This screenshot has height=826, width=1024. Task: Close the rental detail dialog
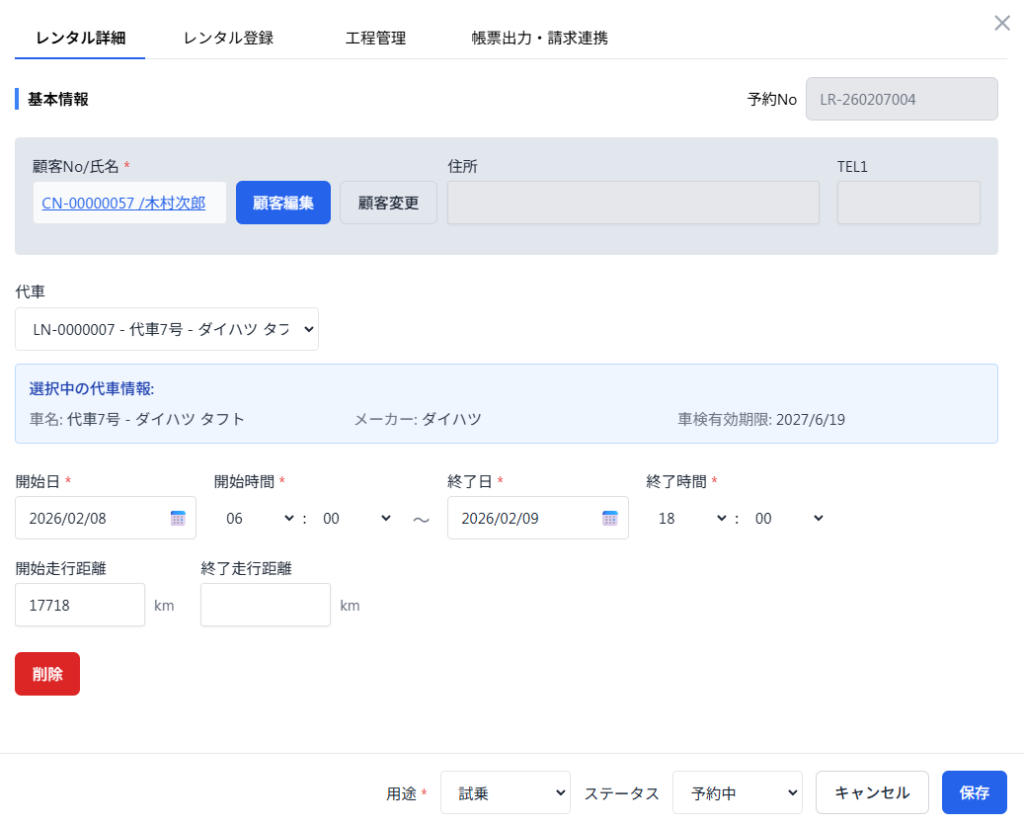click(1001, 23)
